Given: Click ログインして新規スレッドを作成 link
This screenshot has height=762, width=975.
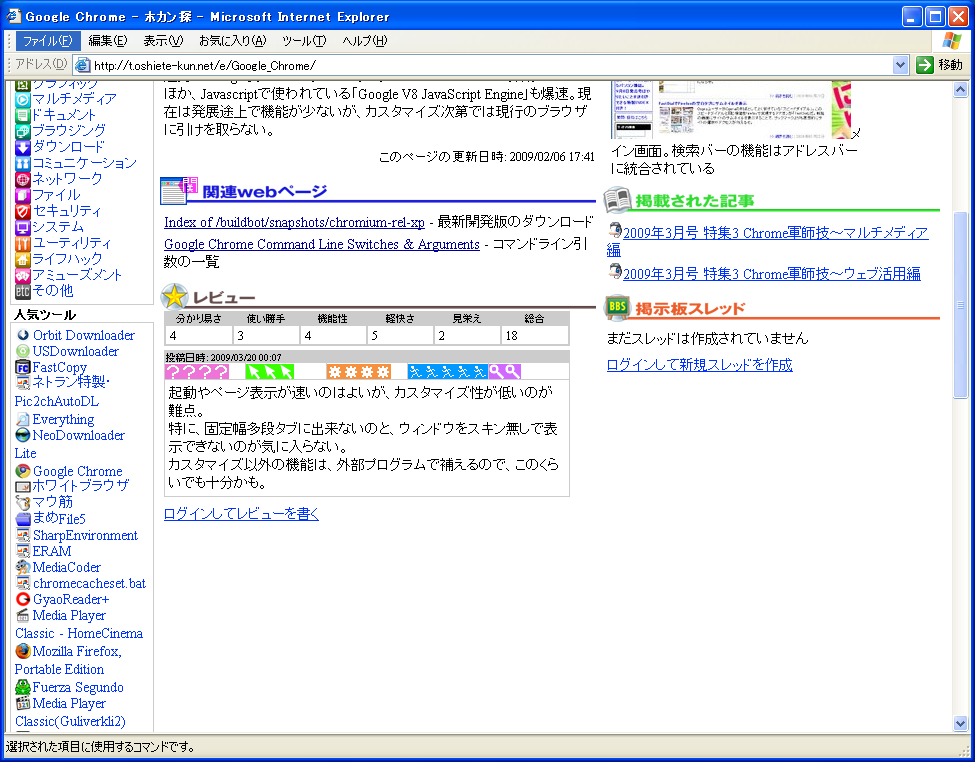Looking at the screenshot, I should tap(700, 365).
